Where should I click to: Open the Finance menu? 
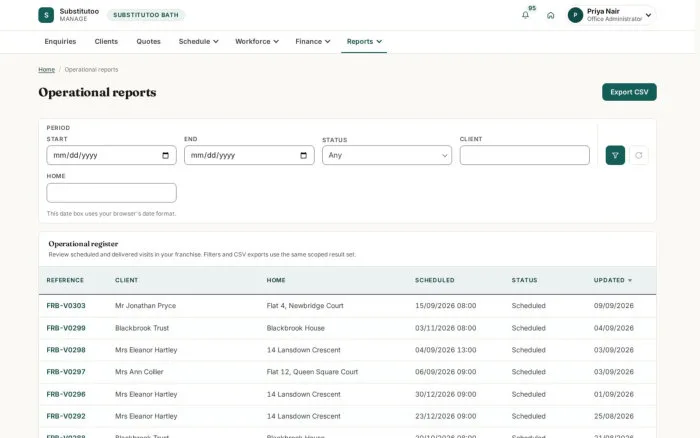(313, 42)
